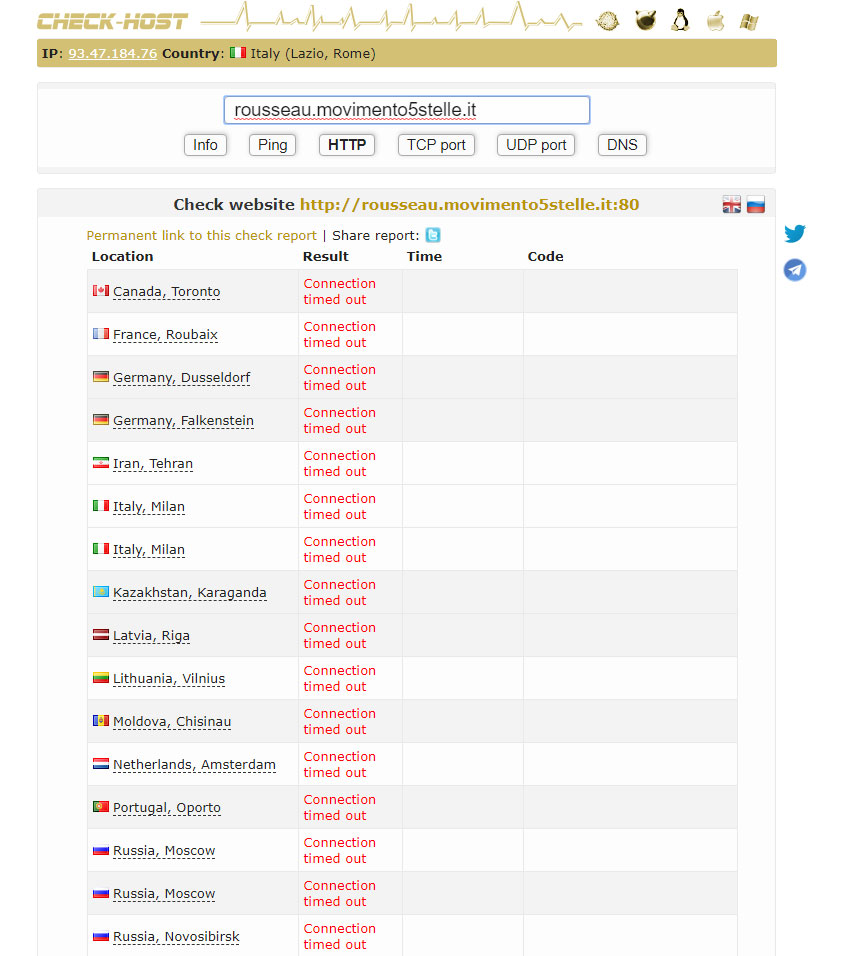Switch language with the UK flag icon
Viewport: 842px width, 956px height.
pos(732,205)
